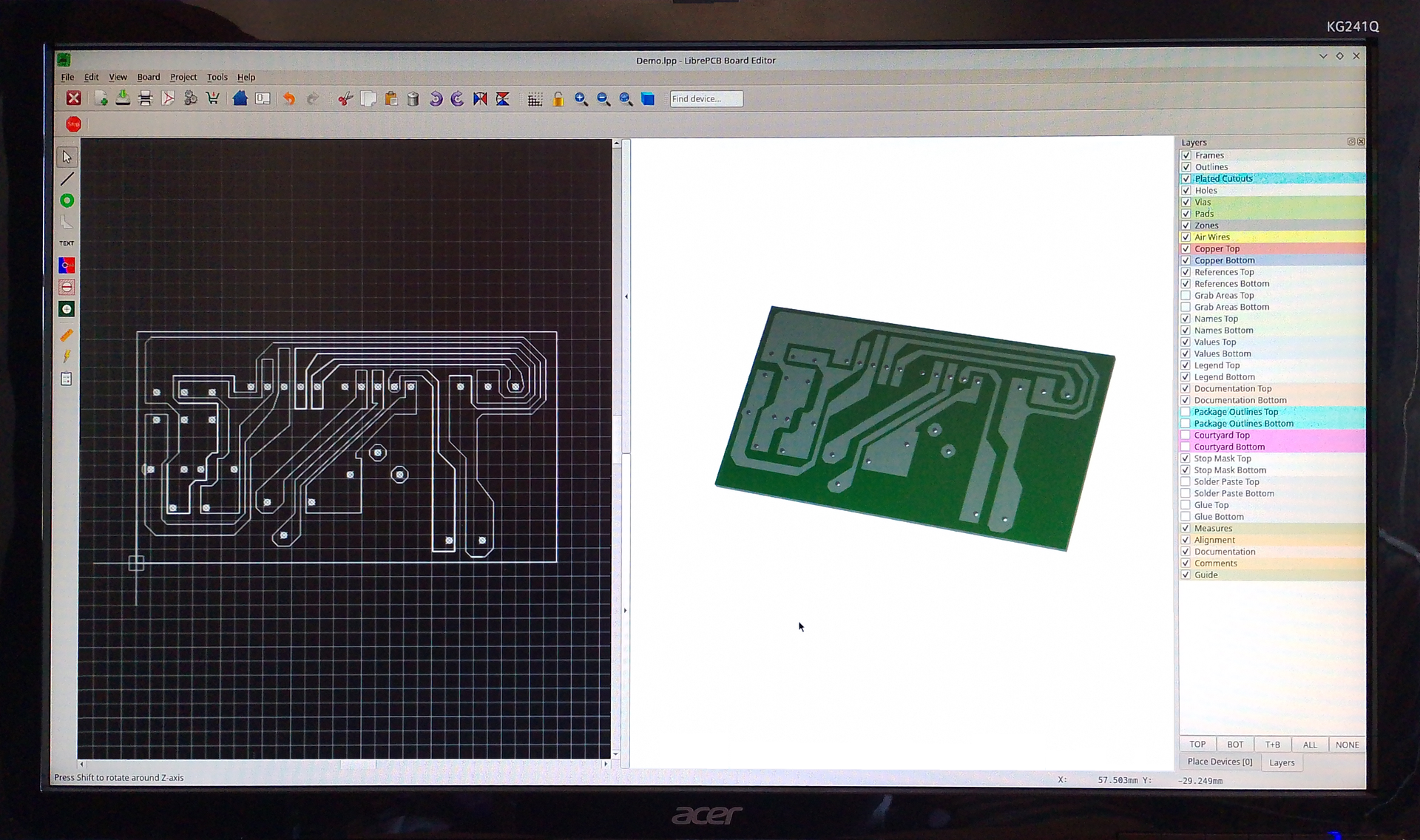
Task: Collapse pane using upper splitter arrow
Action: tap(626, 297)
